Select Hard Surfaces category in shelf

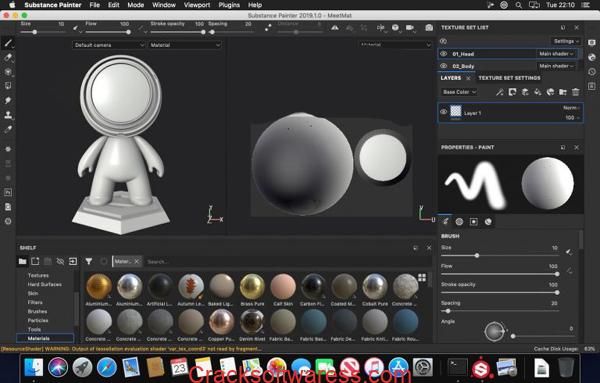(x=44, y=284)
